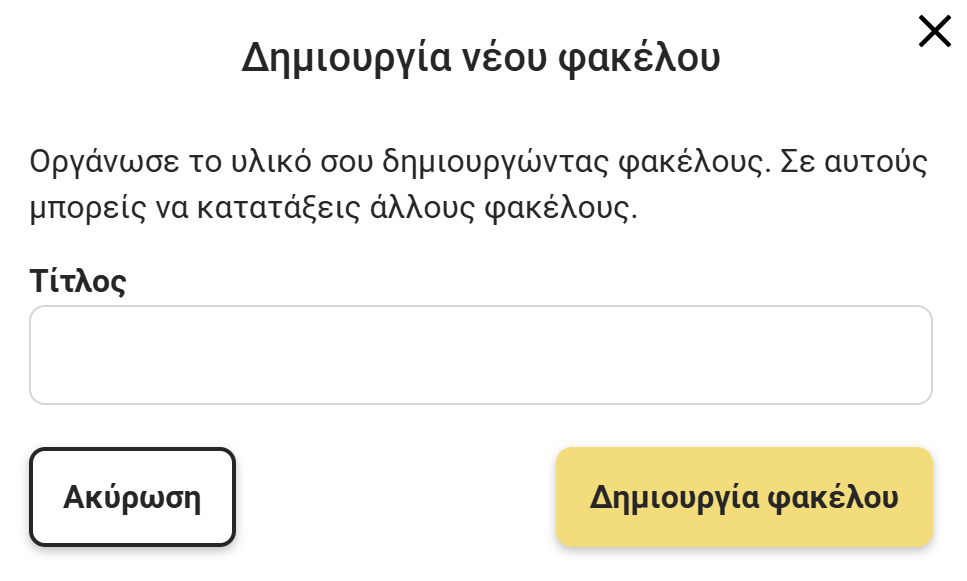Click the Δημιουργία νέου φακέλου heading
967x581 pixels.
click(481, 58)
